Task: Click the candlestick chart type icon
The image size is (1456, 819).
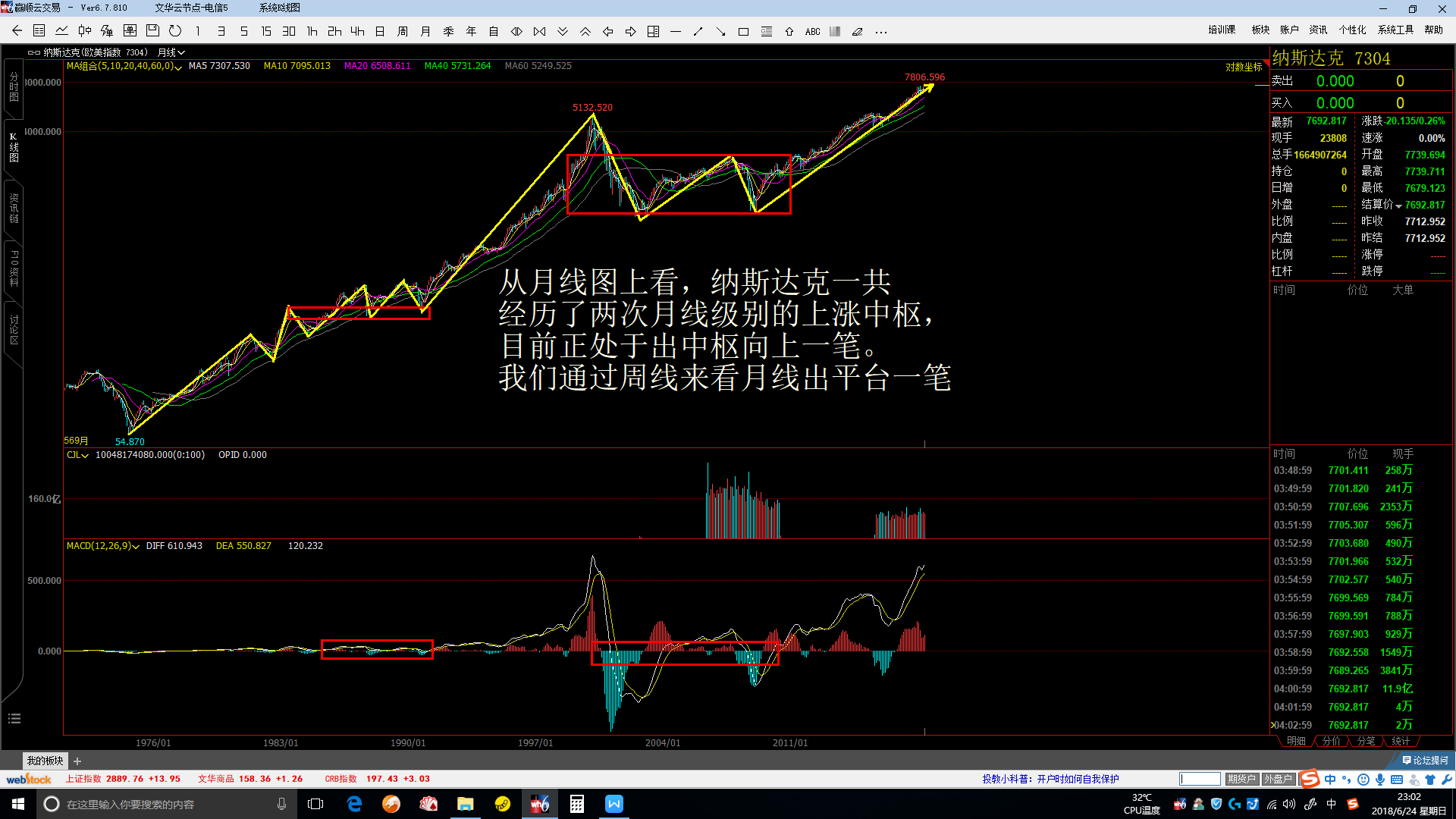Action: point(84,31)
